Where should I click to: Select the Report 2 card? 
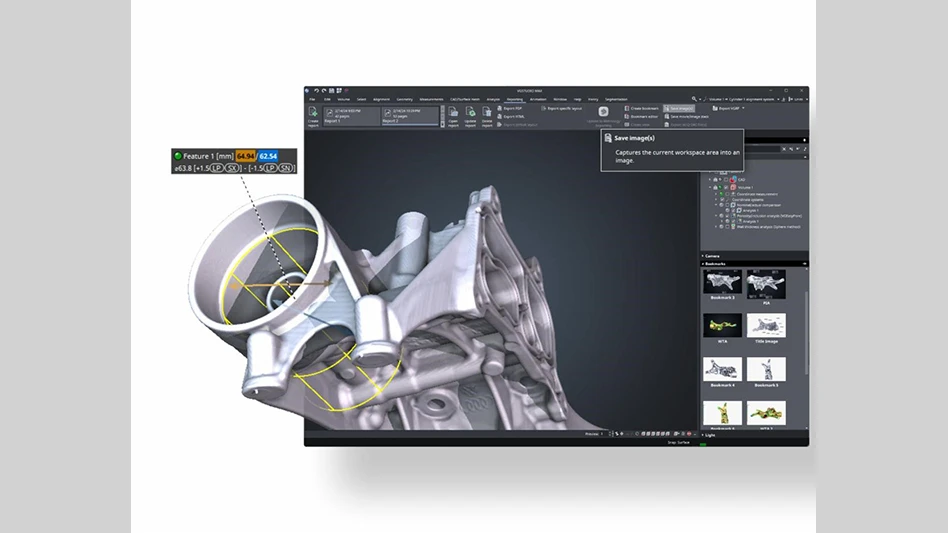click(x=410, y=116)
